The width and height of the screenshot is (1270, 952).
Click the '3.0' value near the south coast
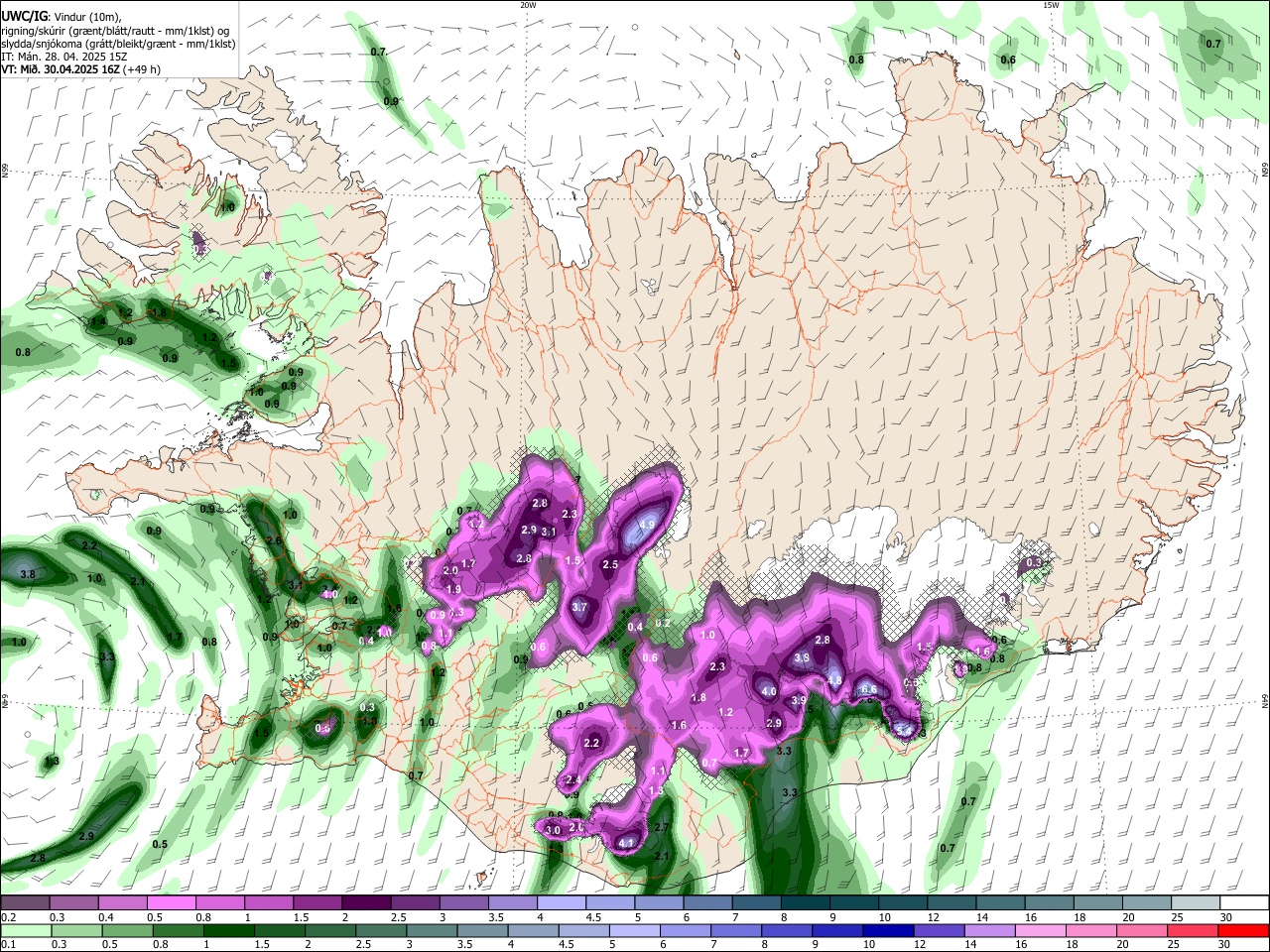coord(554,830)
